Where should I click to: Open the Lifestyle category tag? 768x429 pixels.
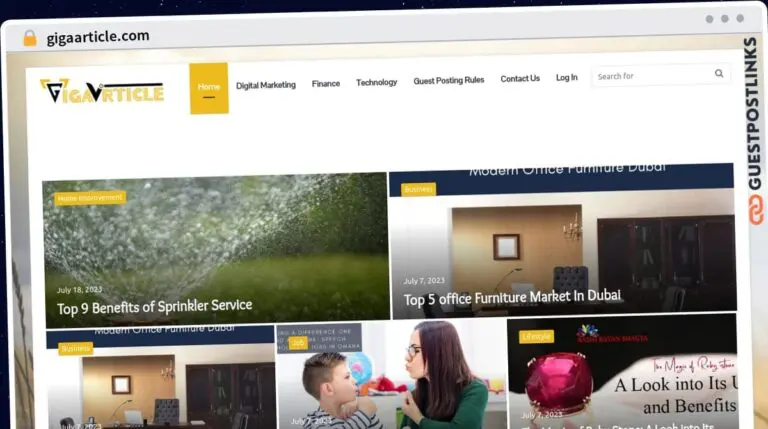click(x=536, y=336)
